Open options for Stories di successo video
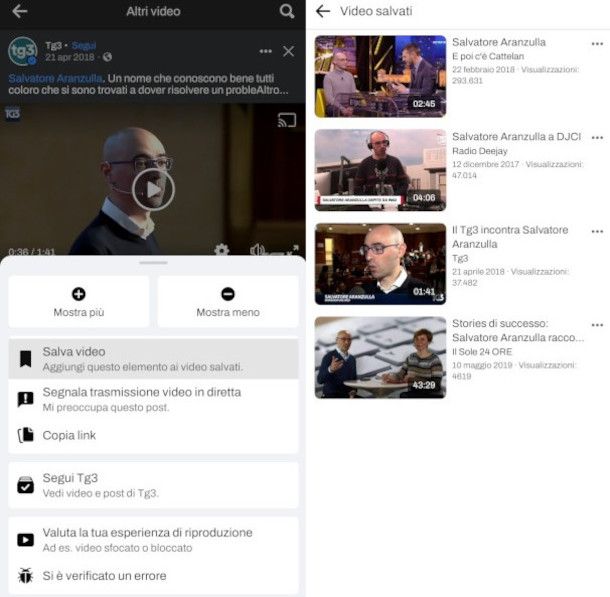Screen dimensions: 610x597 point(597,325)
